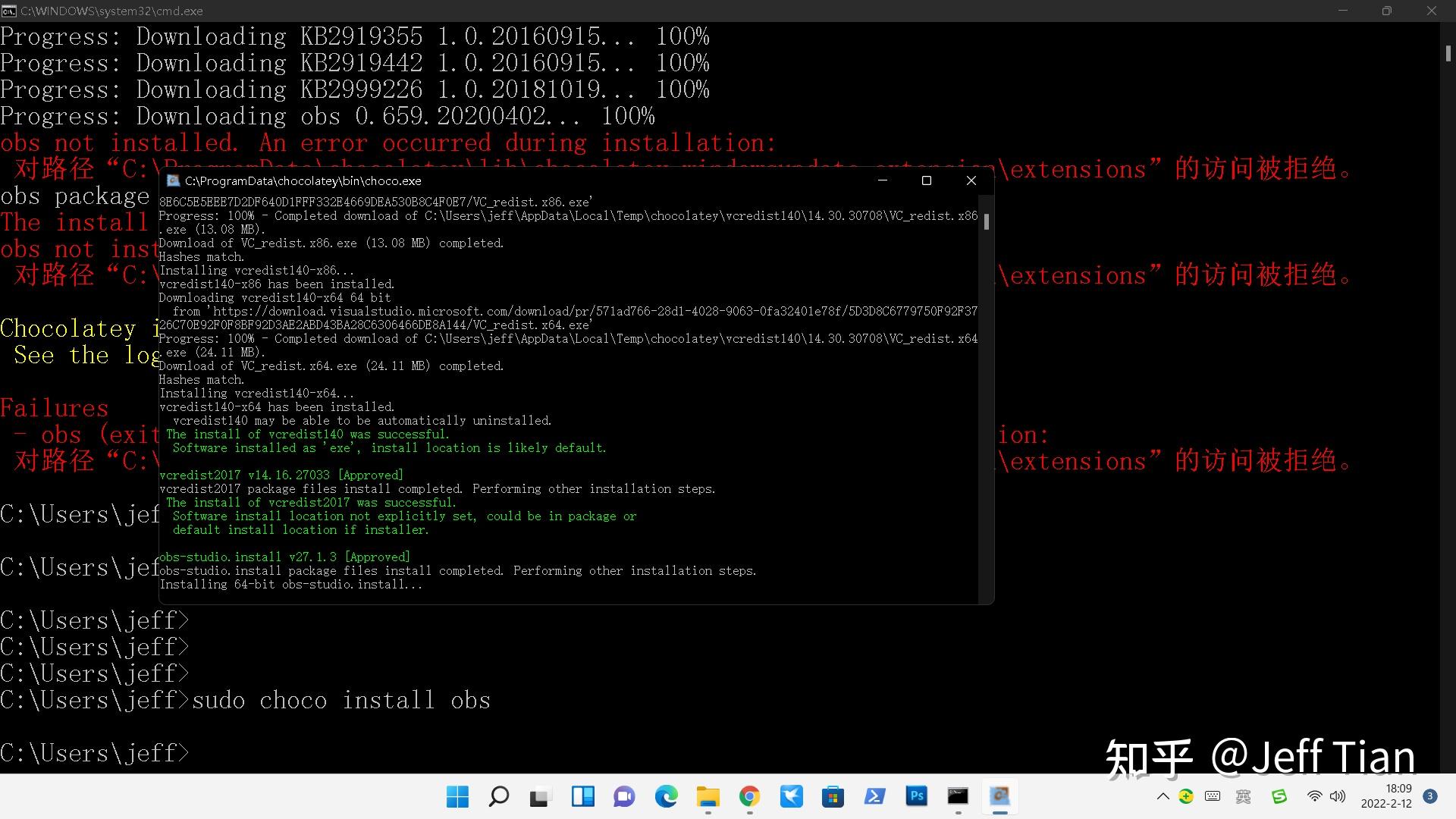Screen dimensions: 1456x819
Task: Click 'The install of vcredist140 was successful.' line
Action: (x=308, y=434)
